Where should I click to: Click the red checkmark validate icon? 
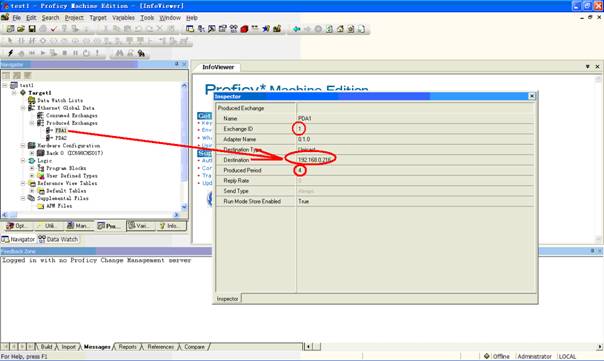[54, 29]
